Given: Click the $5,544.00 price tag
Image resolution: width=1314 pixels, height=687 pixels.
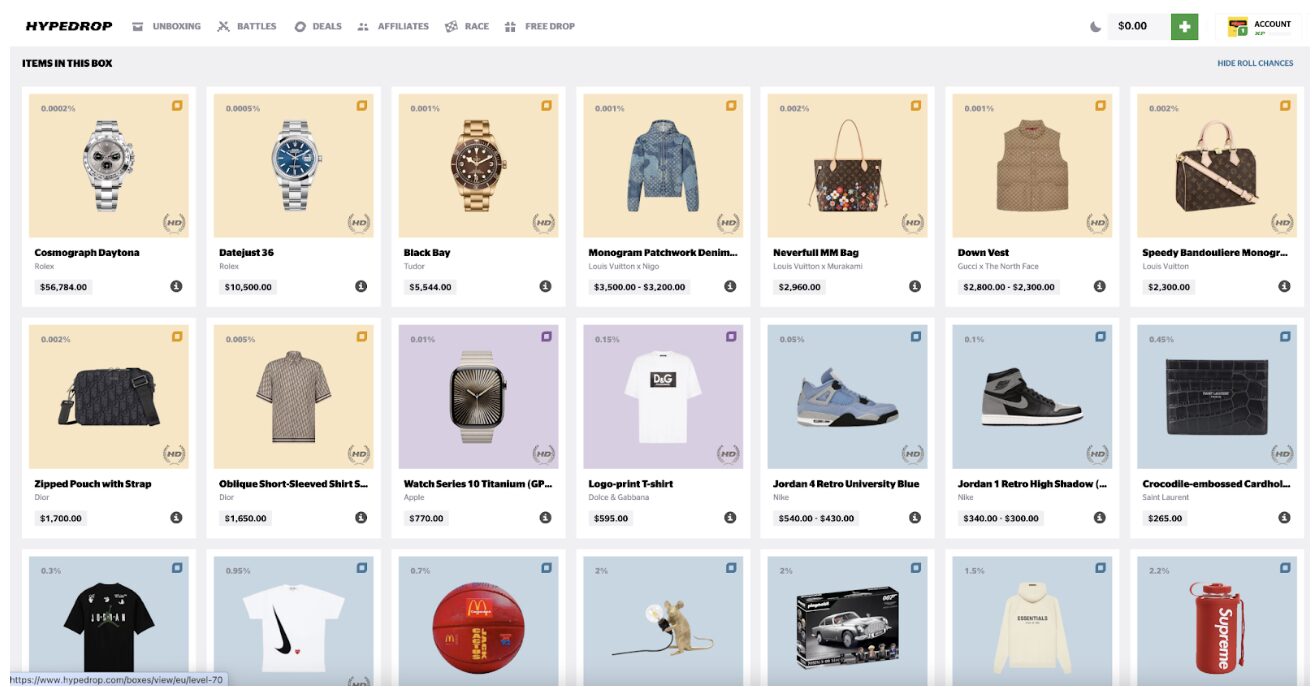Looking at the screenshot, I should [430, 287].
